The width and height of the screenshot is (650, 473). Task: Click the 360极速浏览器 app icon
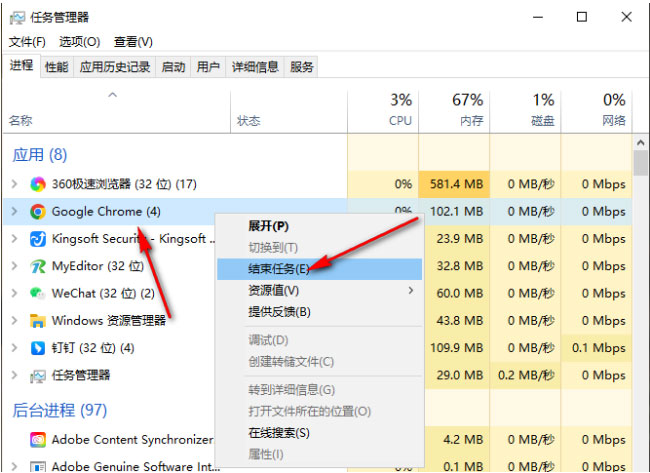coord(38,184)
